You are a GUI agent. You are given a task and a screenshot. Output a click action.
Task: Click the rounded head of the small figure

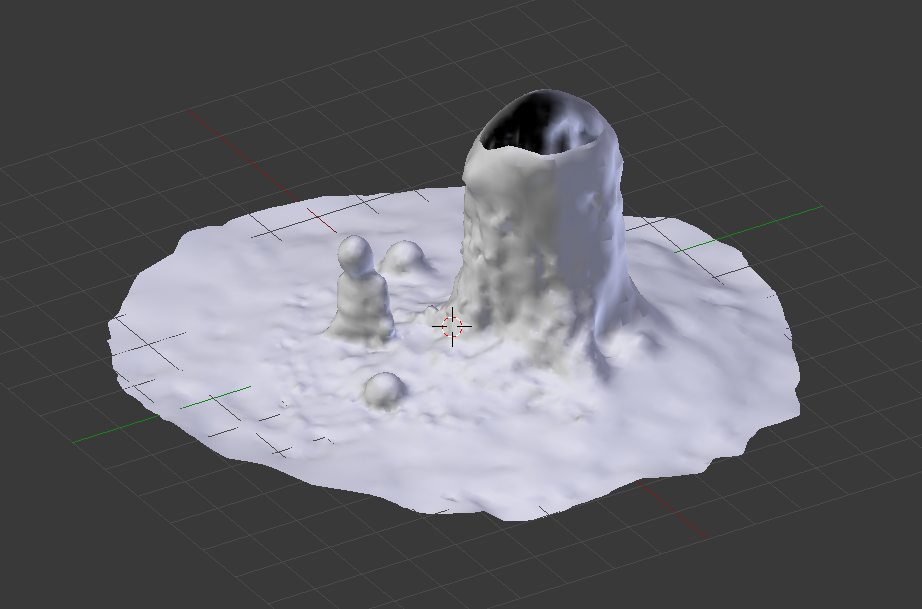click(356, 254)
